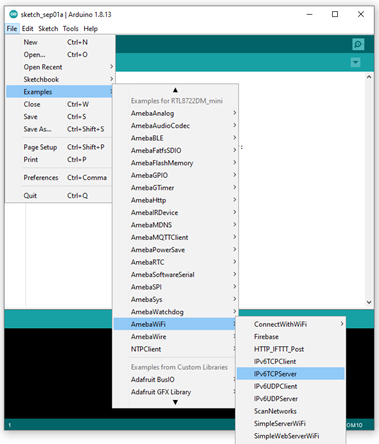
Task: Open the SimpleWebServerWiFi example
Action: tap(291, 436)
